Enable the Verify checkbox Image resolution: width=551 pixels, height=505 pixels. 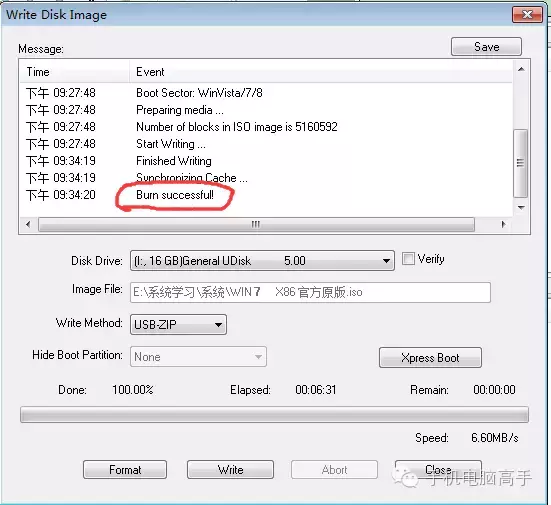point(408,259)
